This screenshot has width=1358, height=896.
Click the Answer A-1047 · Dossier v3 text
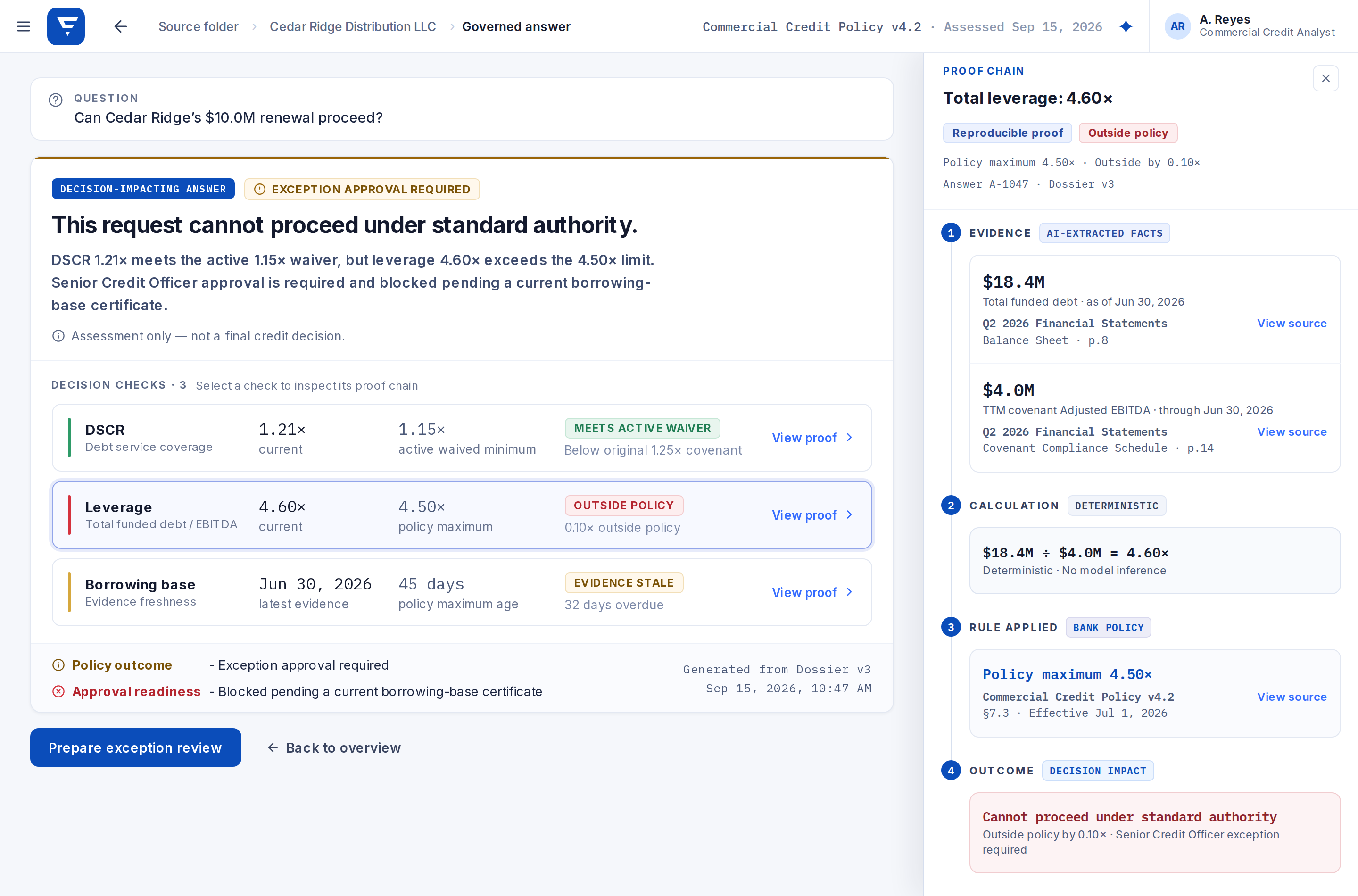coord(1028,184)
